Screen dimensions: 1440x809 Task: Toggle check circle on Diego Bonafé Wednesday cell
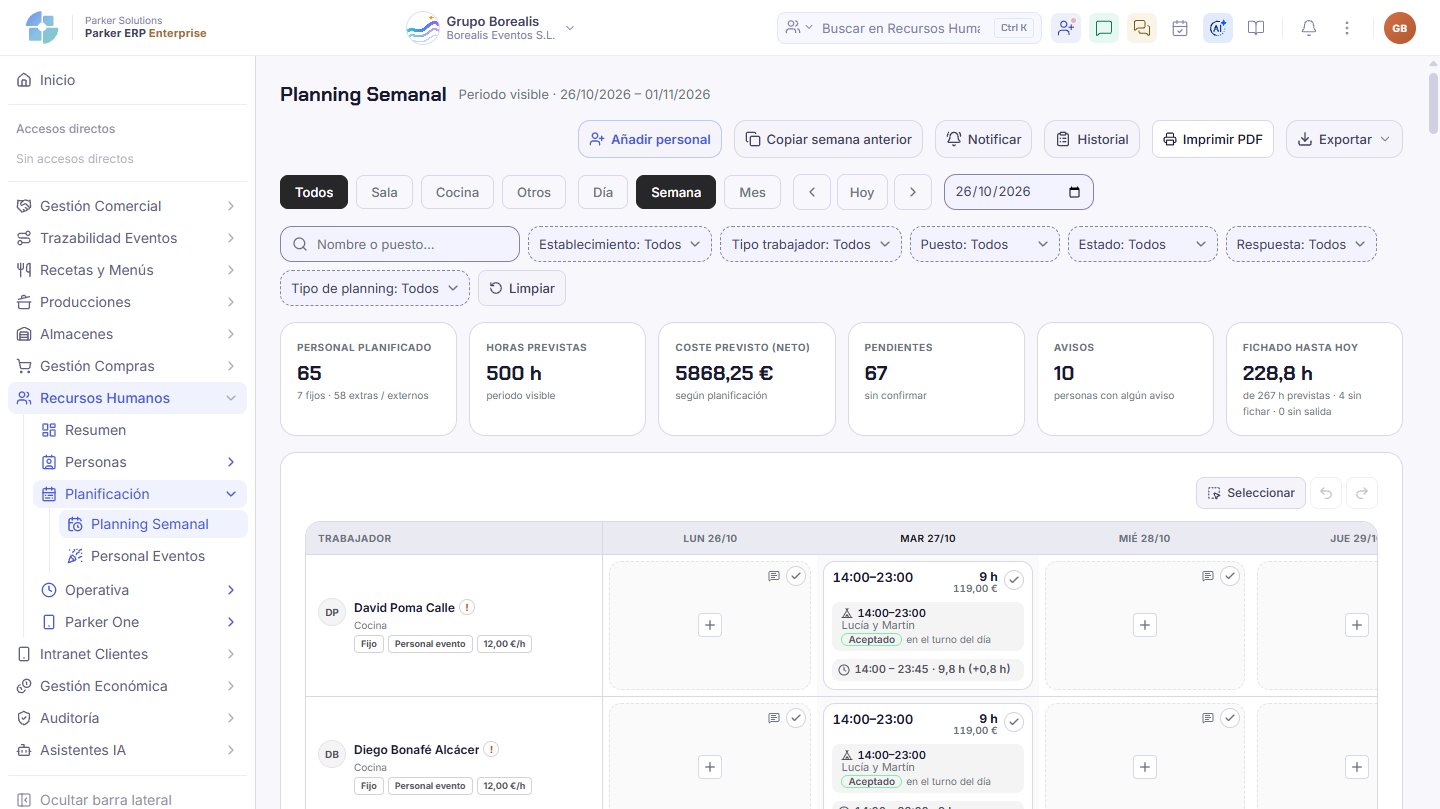pyautogui.click(x=1230, y=718)
